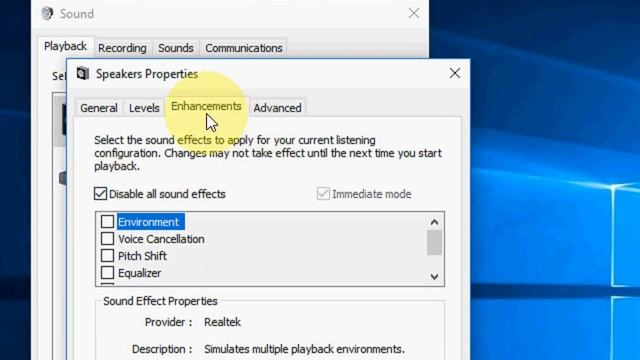Enable the Equalizer checkbox
The width and height of the screenshot is (640, 360).
107,272
